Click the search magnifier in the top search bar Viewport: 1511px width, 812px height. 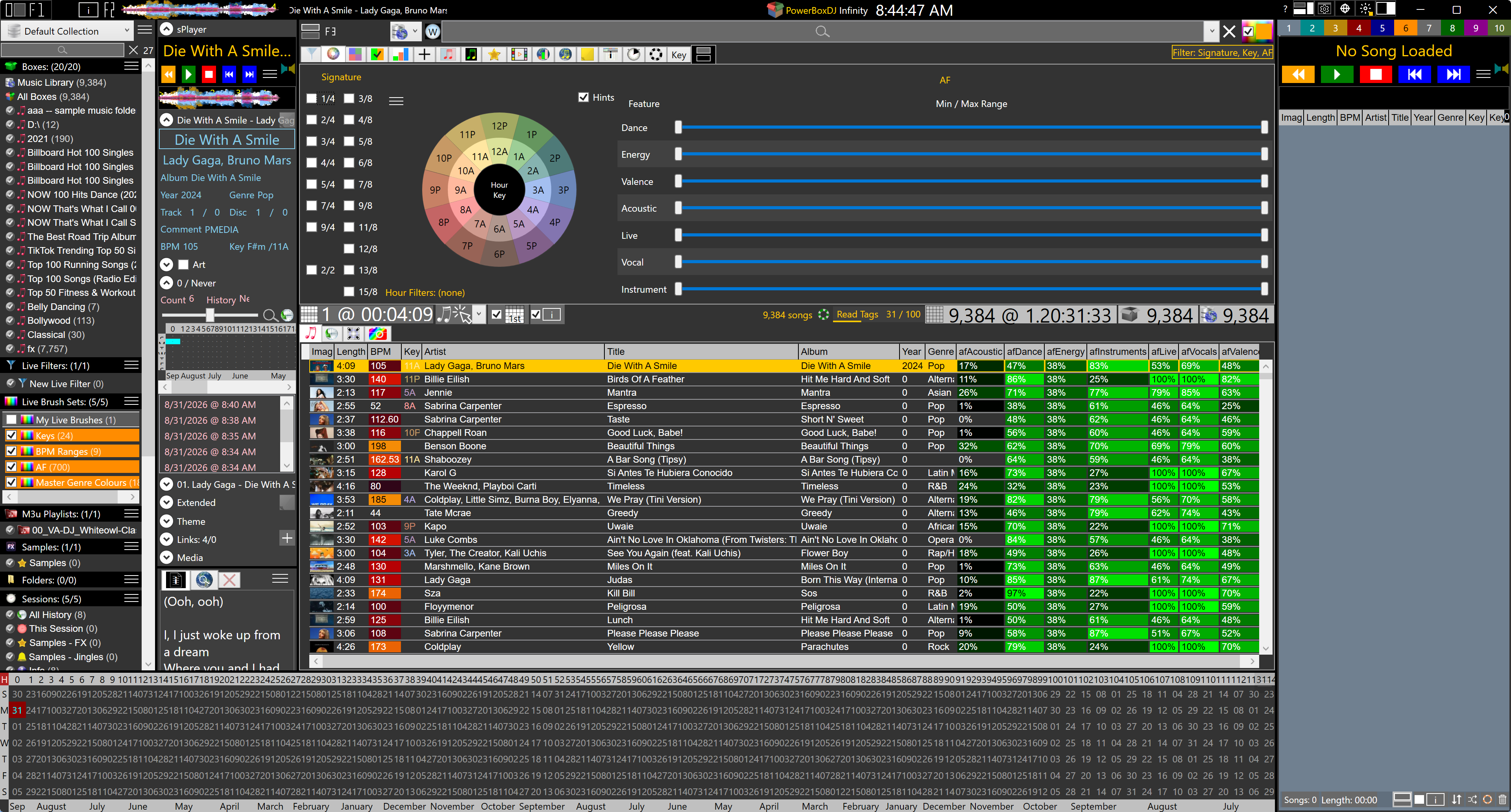[822, 31]
